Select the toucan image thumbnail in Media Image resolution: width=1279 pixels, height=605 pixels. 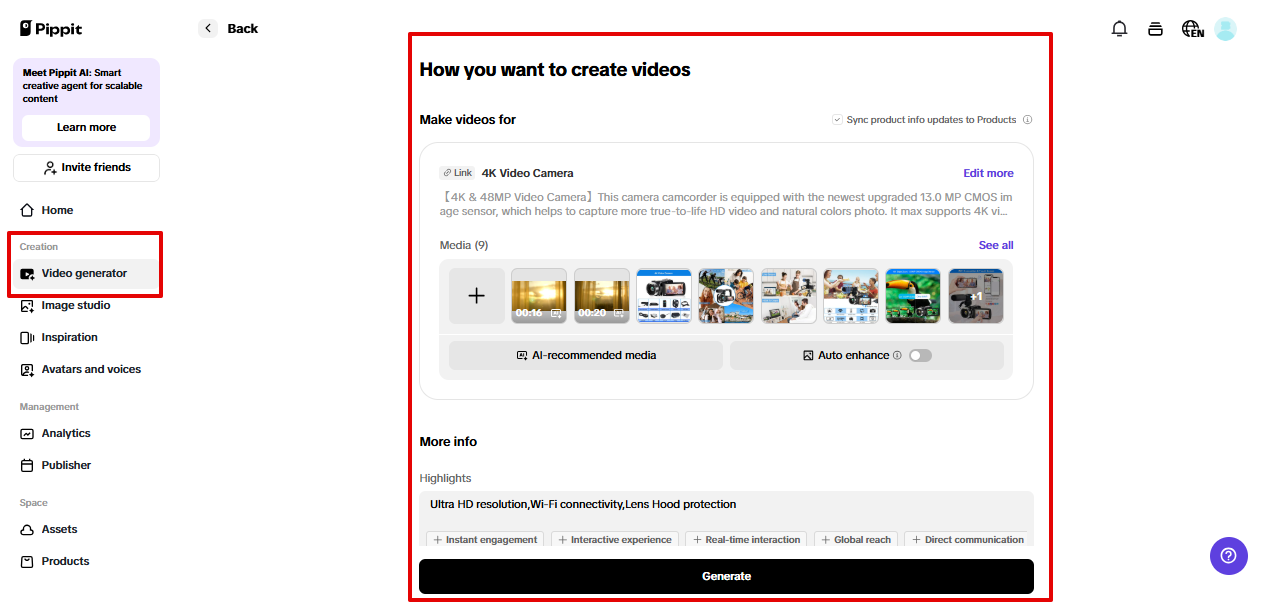913,295
